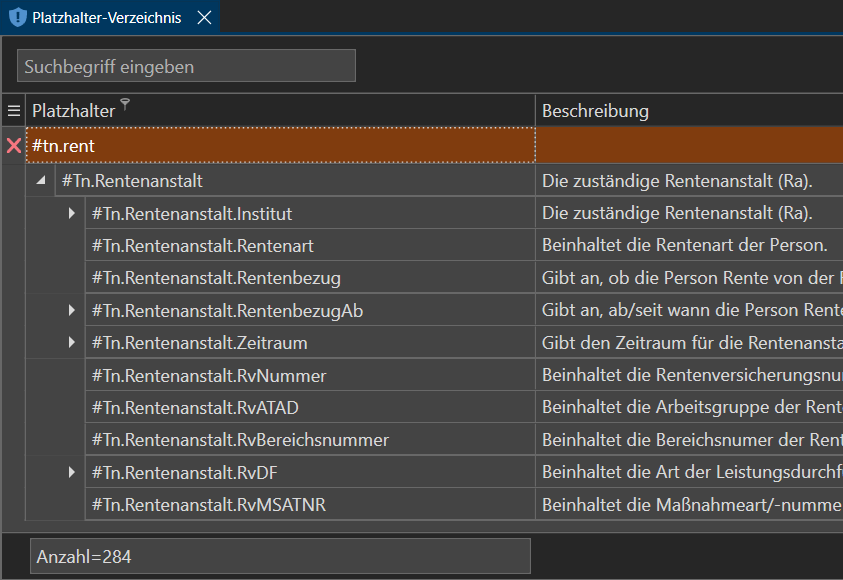Clear filter row with red X icon

point(14,146)
